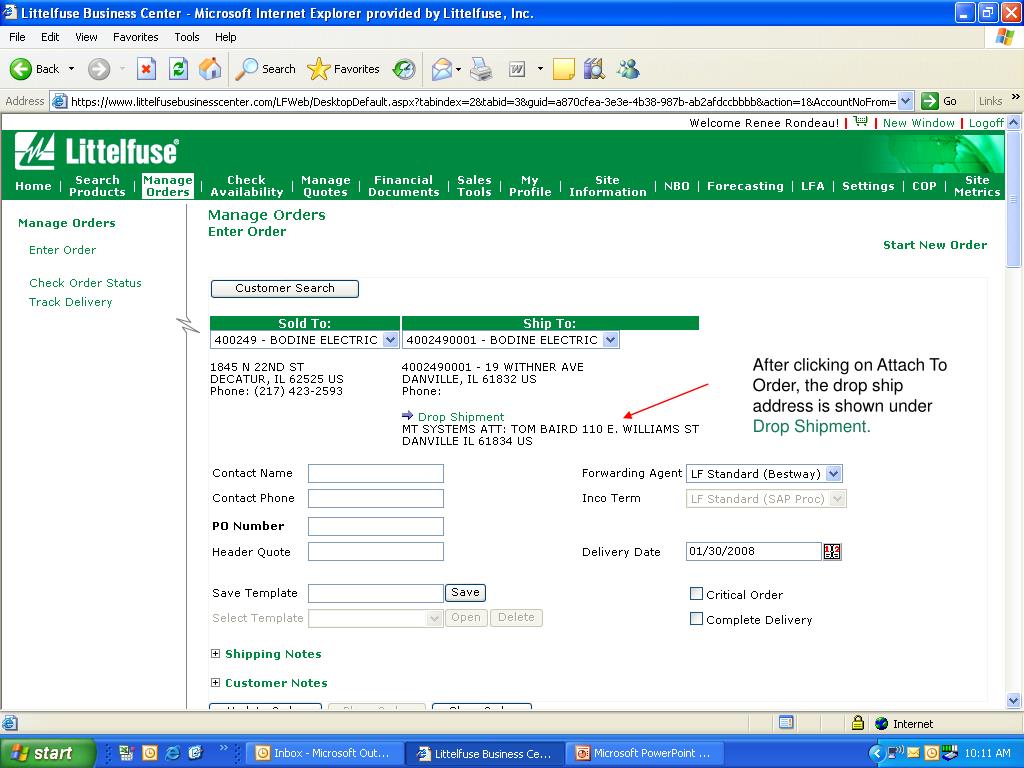This screenshot has height=768, width=1024.
Task: Click the Stop loading icon
Action: tap(146, 69)
